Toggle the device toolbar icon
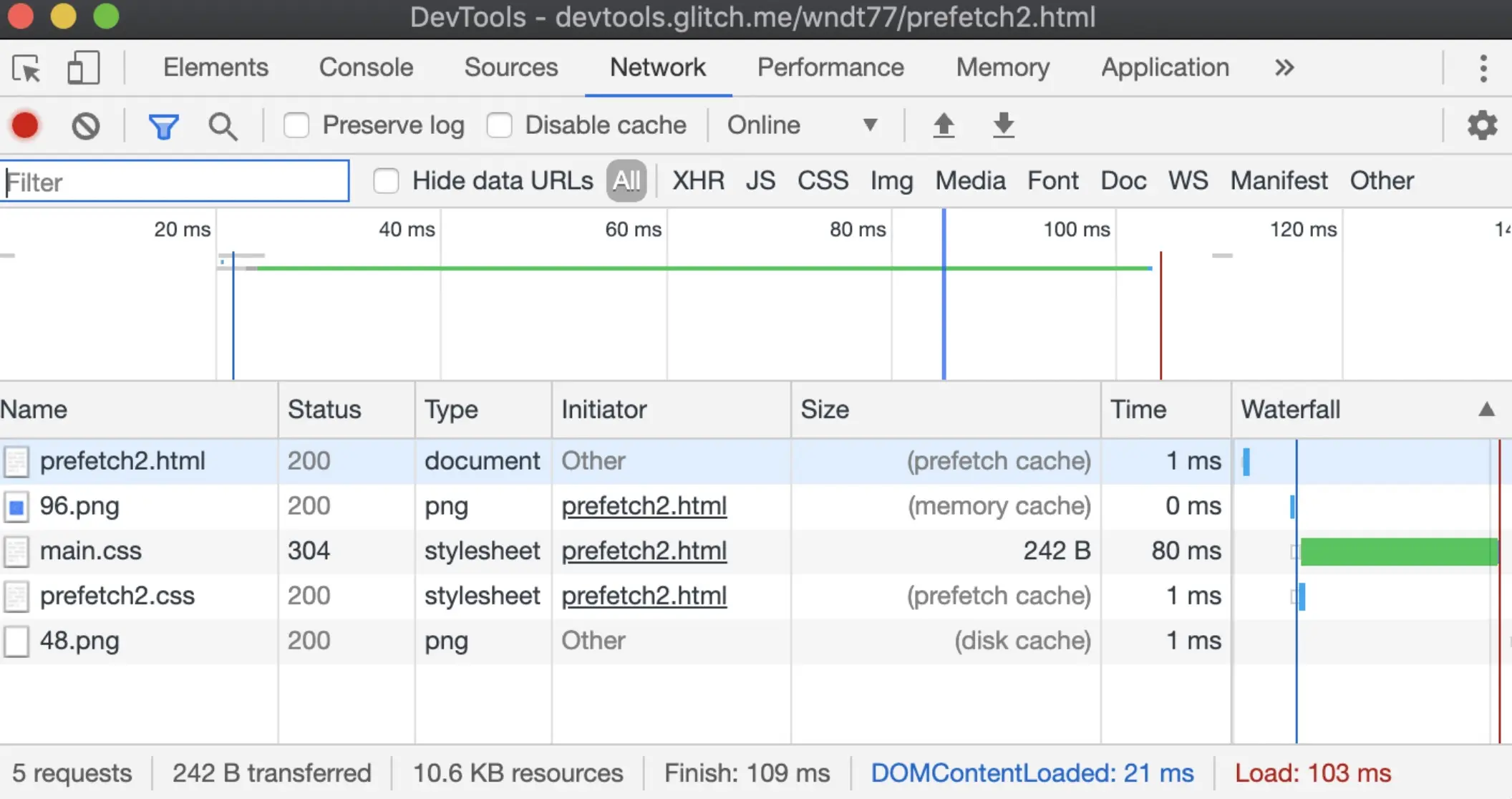This screenshot has height=799, width=1512. click(83, 69)
